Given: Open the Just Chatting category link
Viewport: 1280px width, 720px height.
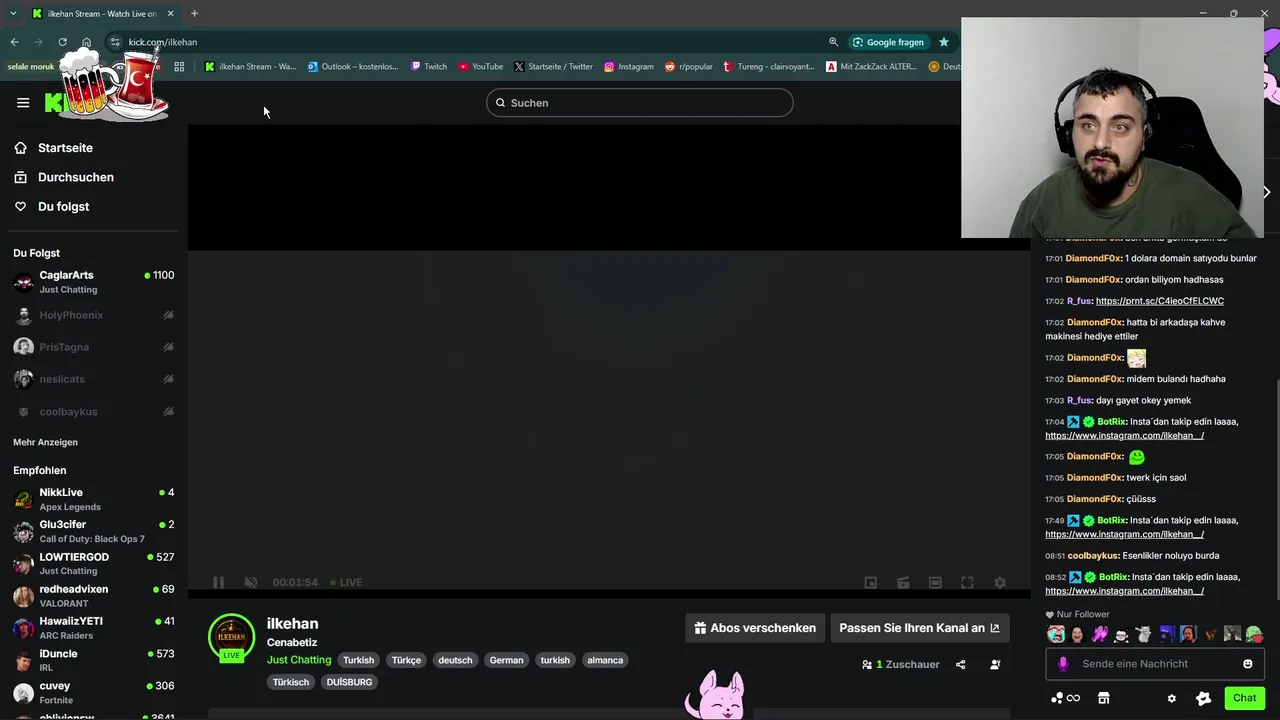Looking at the screenshot, I should point(299,660).
